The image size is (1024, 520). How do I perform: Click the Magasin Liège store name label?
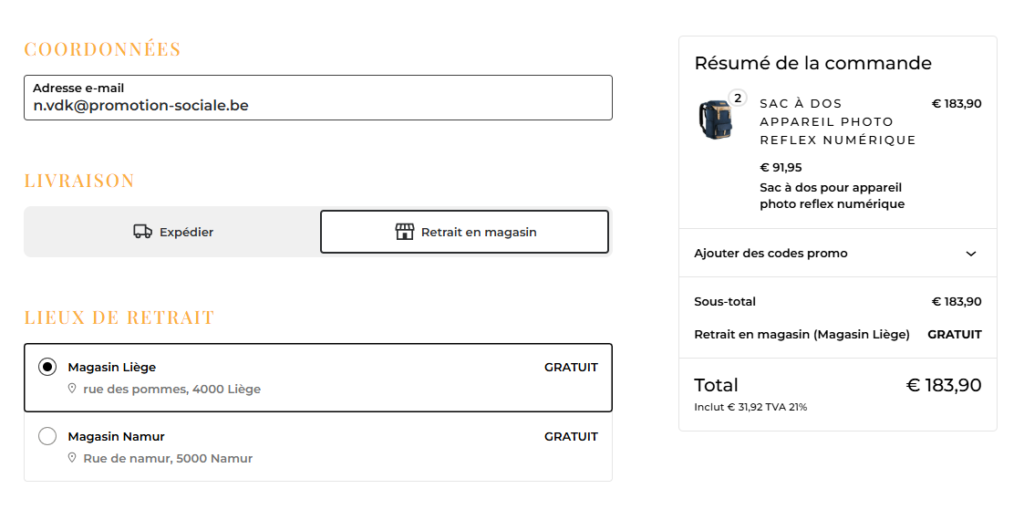click(112, 367)
